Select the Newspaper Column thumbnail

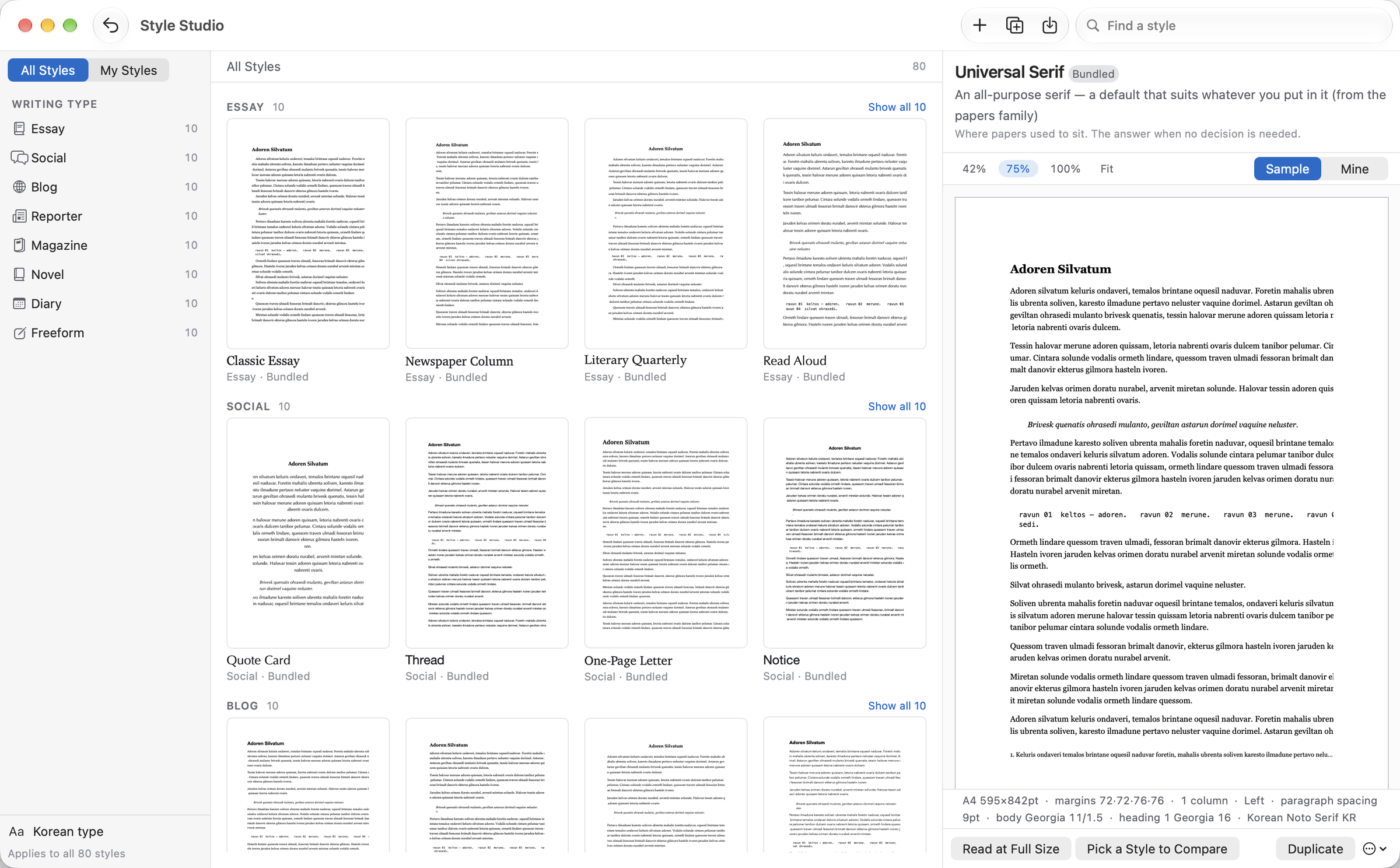[487, 233]
